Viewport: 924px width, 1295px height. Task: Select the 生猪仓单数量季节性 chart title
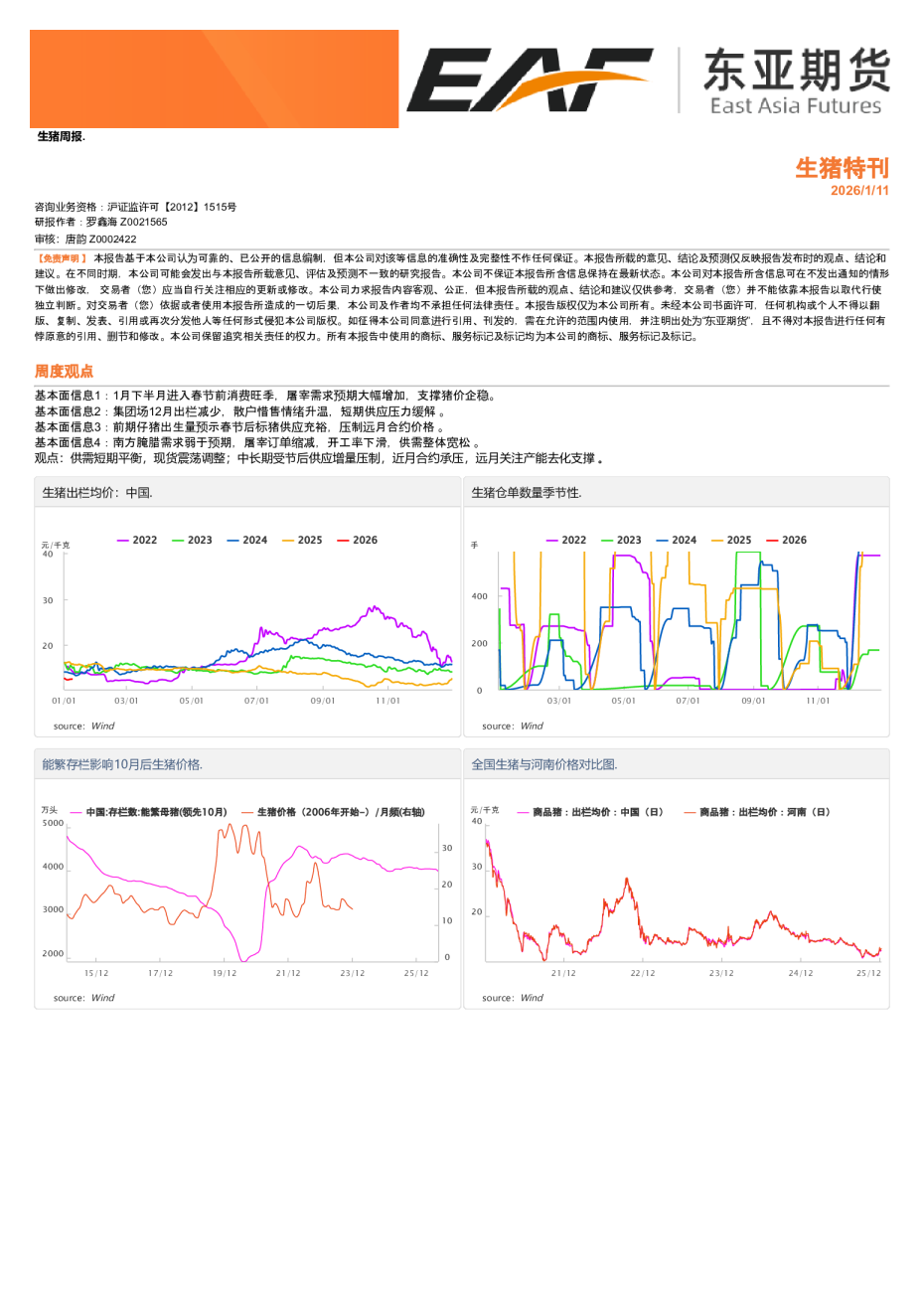(x=527, y=492)
